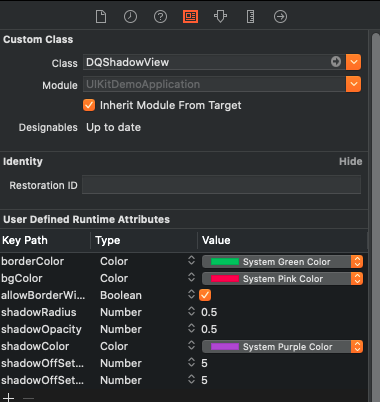Screen dimensions: 380x402
Task: Jump to DQShadowView class definition arrow
Action: tap(336, 62)
